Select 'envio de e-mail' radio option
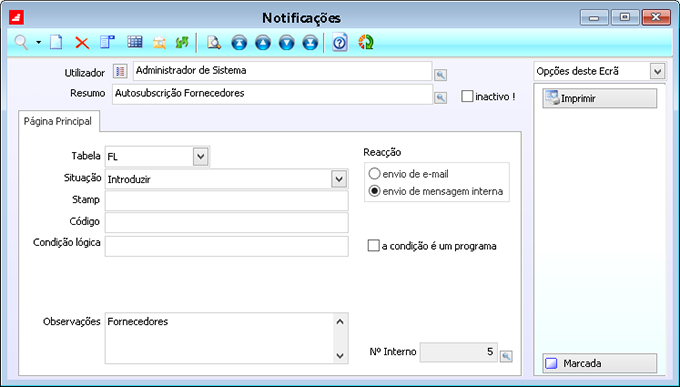 374,174
